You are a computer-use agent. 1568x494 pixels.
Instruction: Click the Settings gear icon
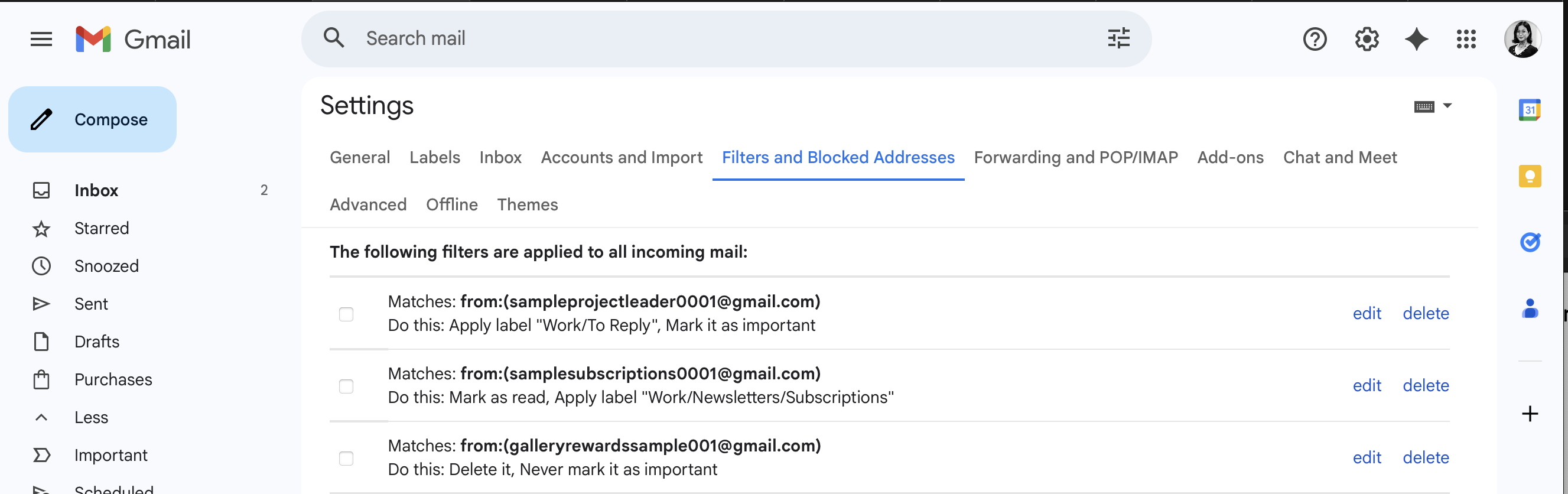coord(1366,40)
